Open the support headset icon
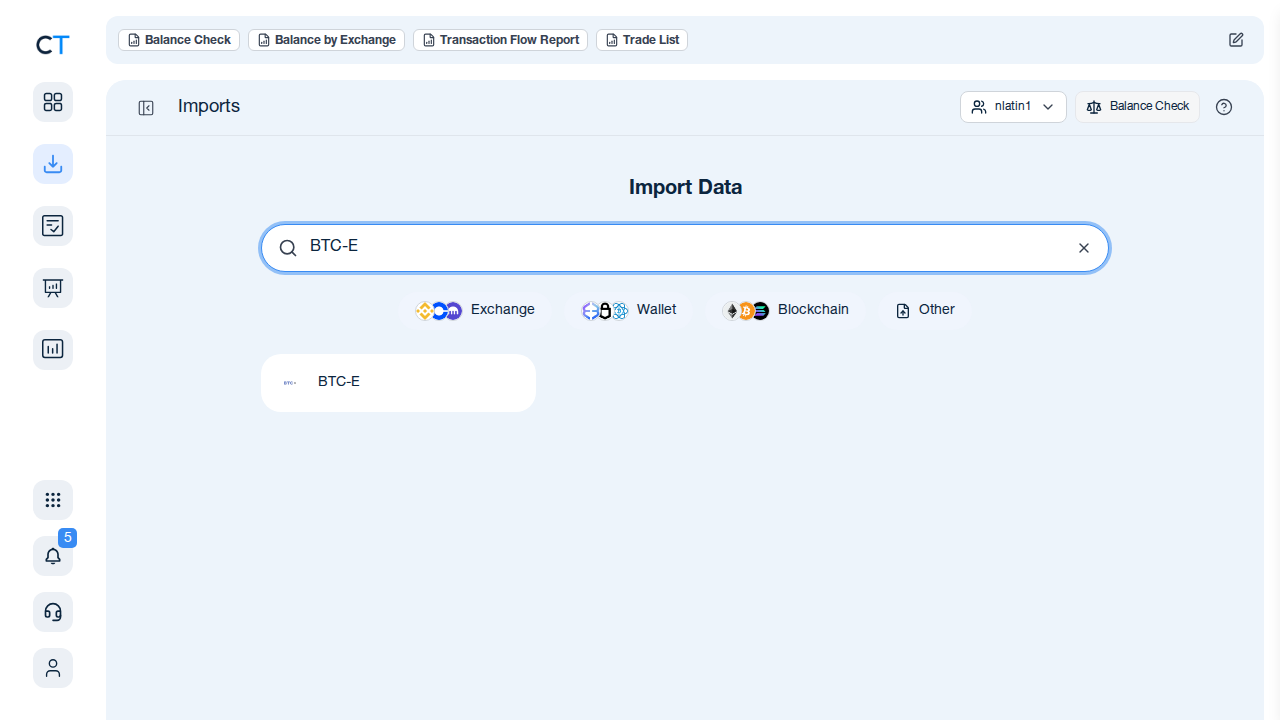The width and height of the screenshot is (1280, 720). (53, 612)
